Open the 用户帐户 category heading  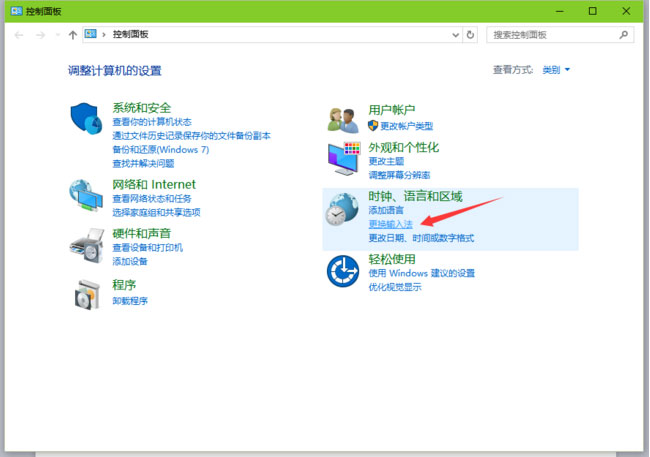pos(392,110)
